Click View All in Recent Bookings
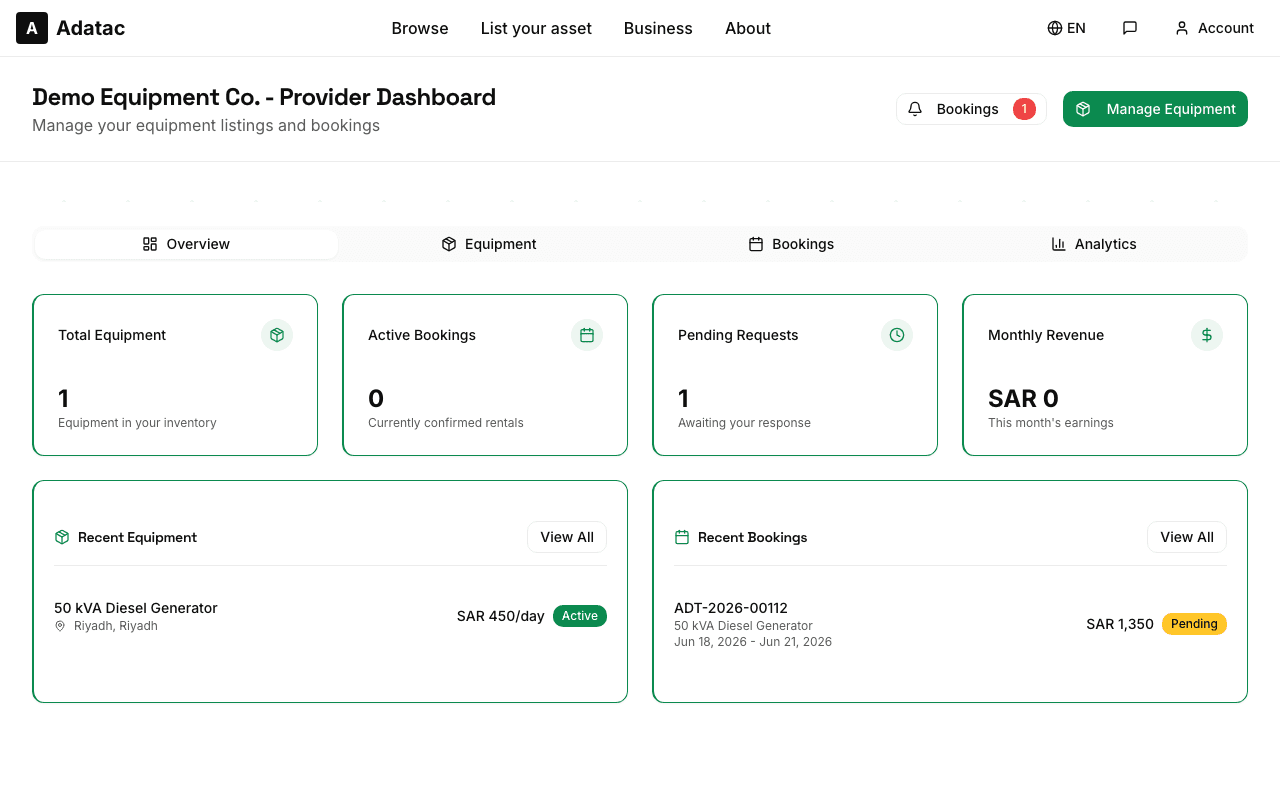Image resolution: width=1280 pixels, height=800 pixels. (1187, 537)
